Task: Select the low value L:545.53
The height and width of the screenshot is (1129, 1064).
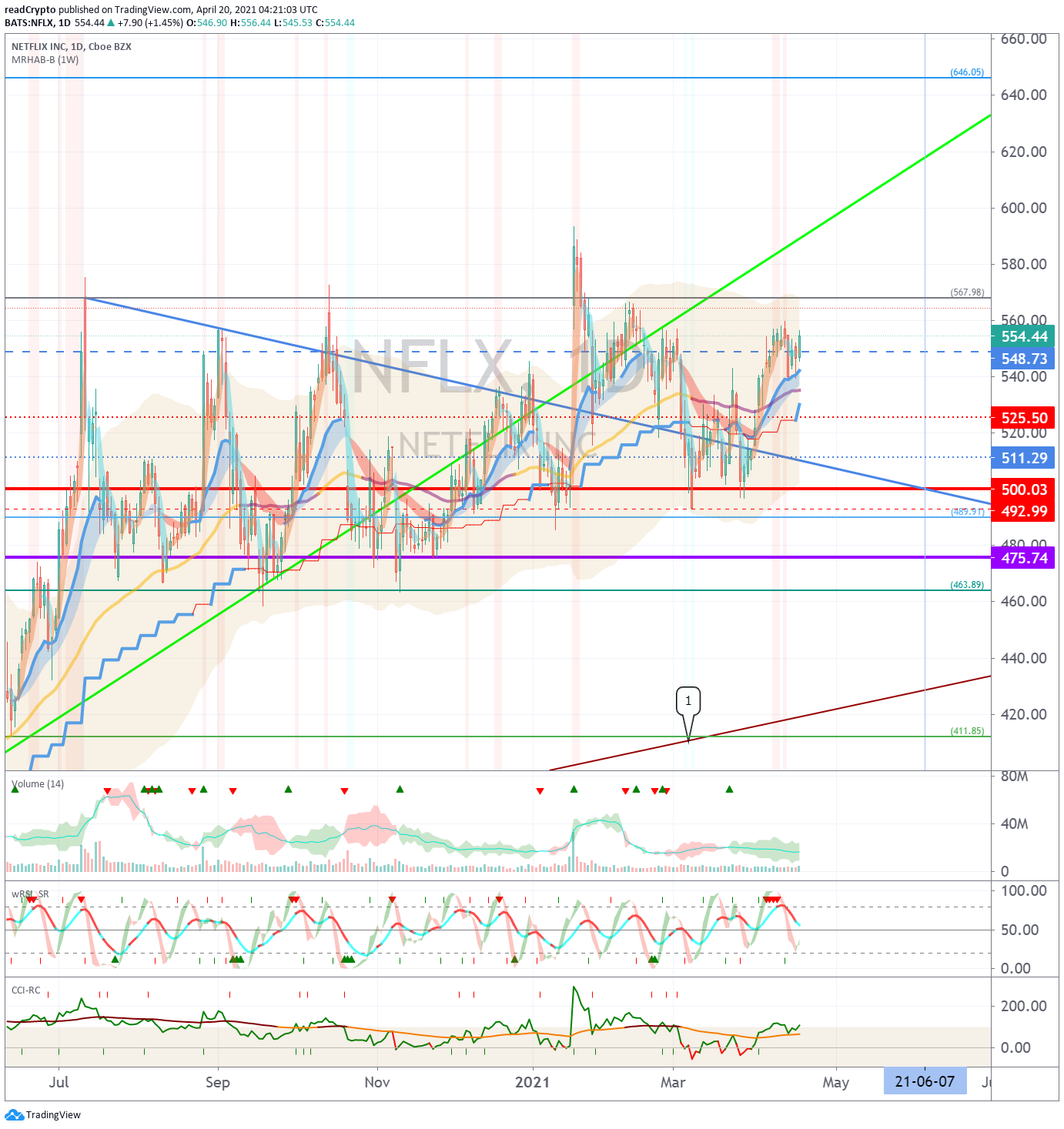Action: point(293,23)
